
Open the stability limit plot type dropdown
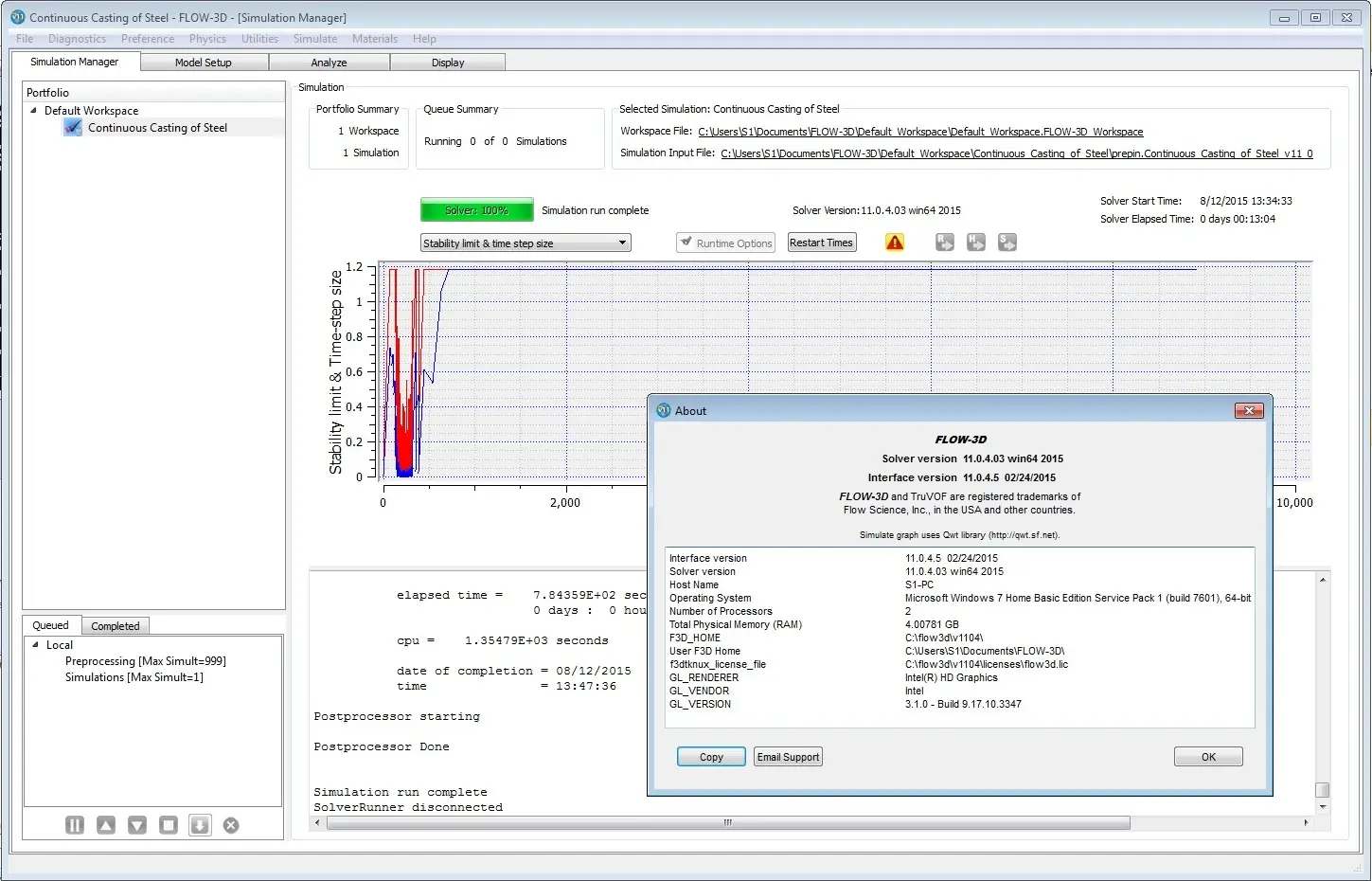click(526, 243)
